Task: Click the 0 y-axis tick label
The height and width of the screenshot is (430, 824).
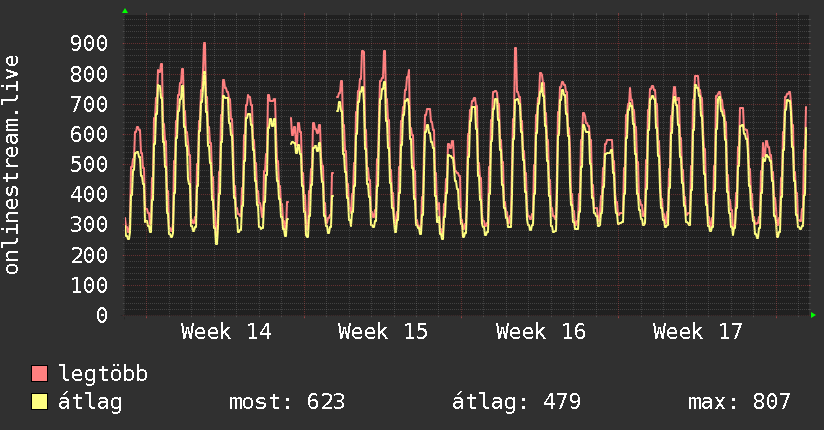Action: (102, 315)
